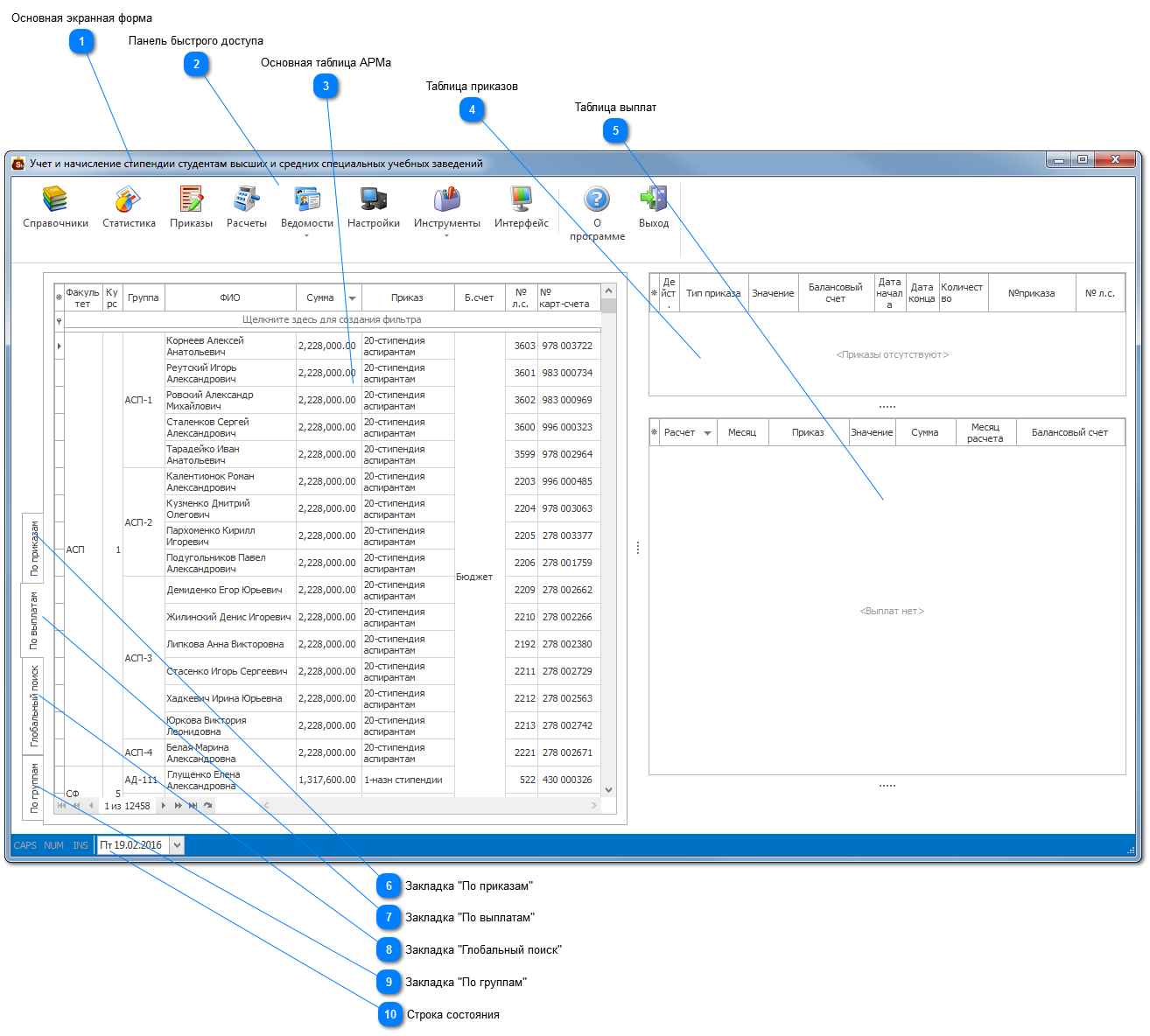Go to last record in navigator

tap(193, 806)
